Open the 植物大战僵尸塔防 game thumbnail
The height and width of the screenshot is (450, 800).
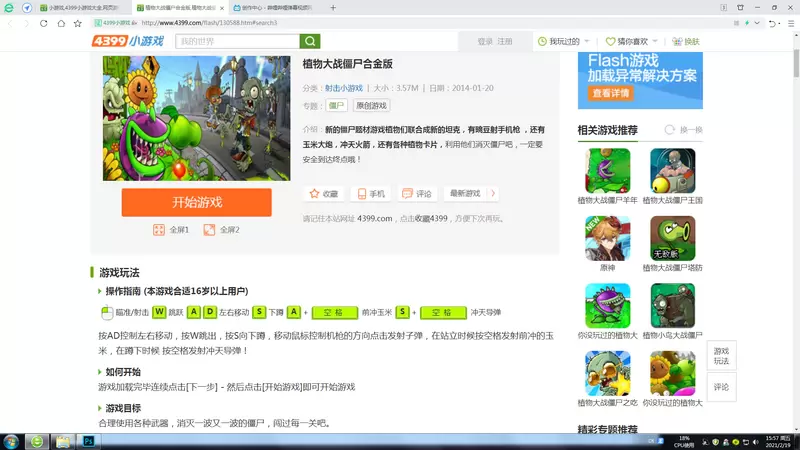pyautogui.click(x=672, y=238)
